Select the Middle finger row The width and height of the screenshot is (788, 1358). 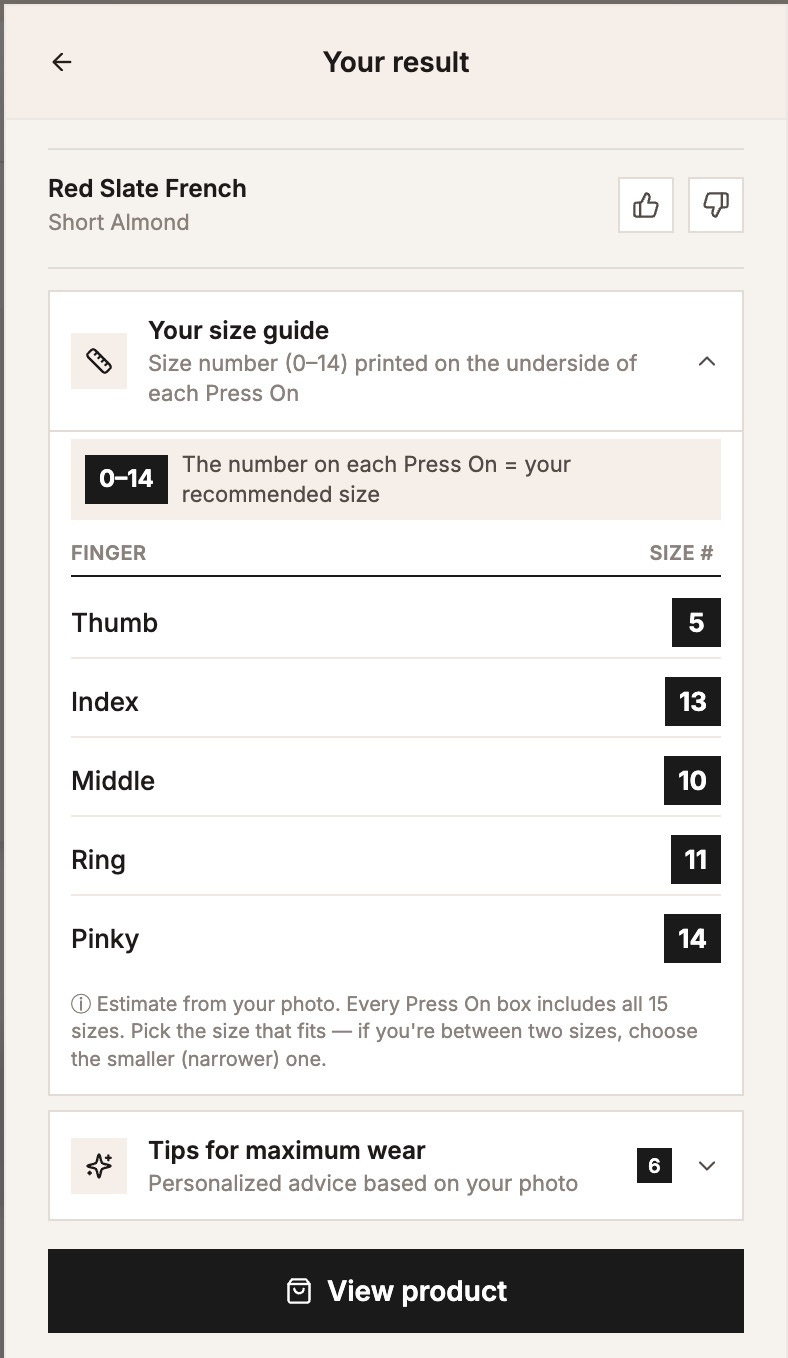tap(396, 781)
